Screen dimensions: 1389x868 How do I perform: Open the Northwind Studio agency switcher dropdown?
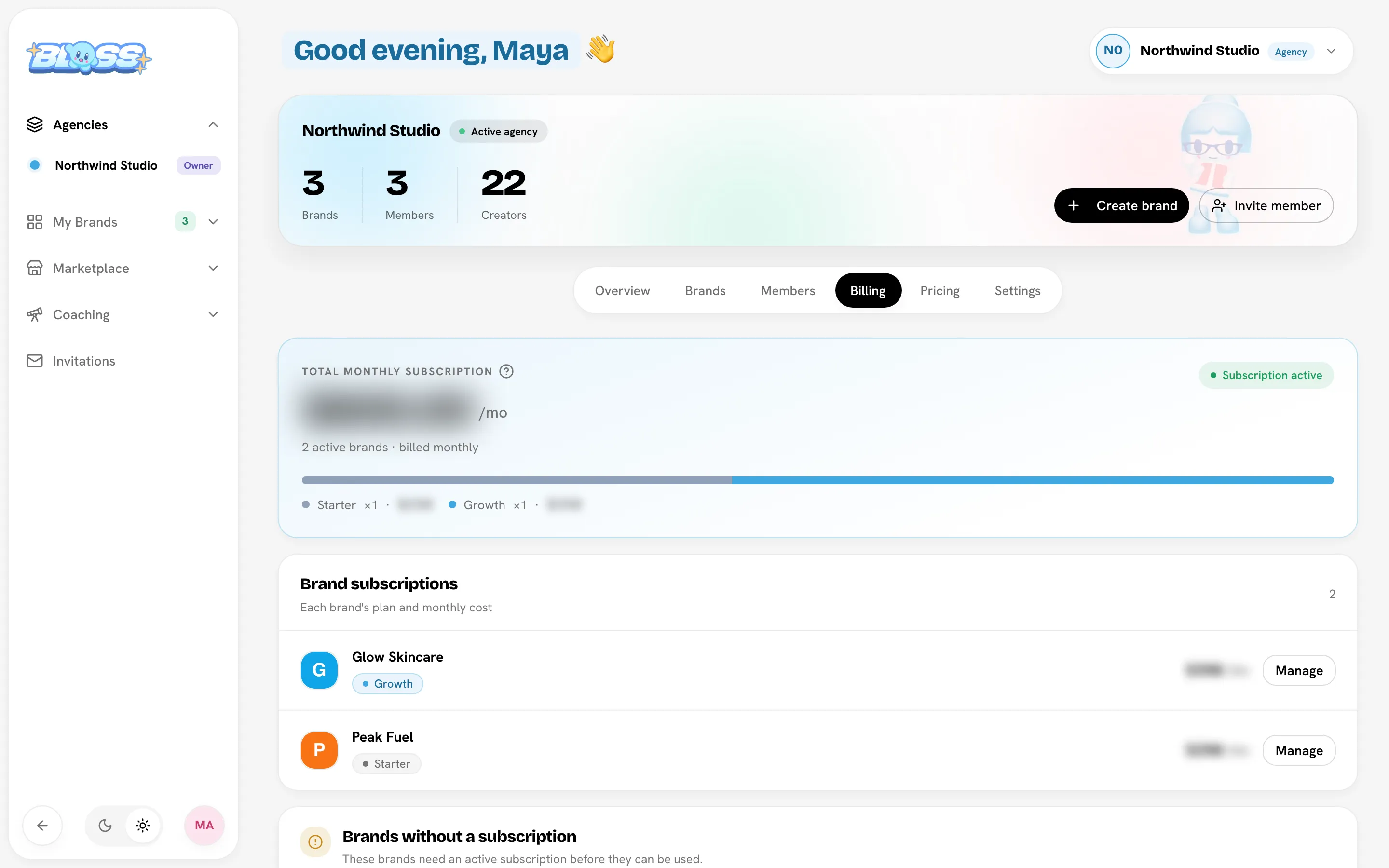[x=1221, y=51]
